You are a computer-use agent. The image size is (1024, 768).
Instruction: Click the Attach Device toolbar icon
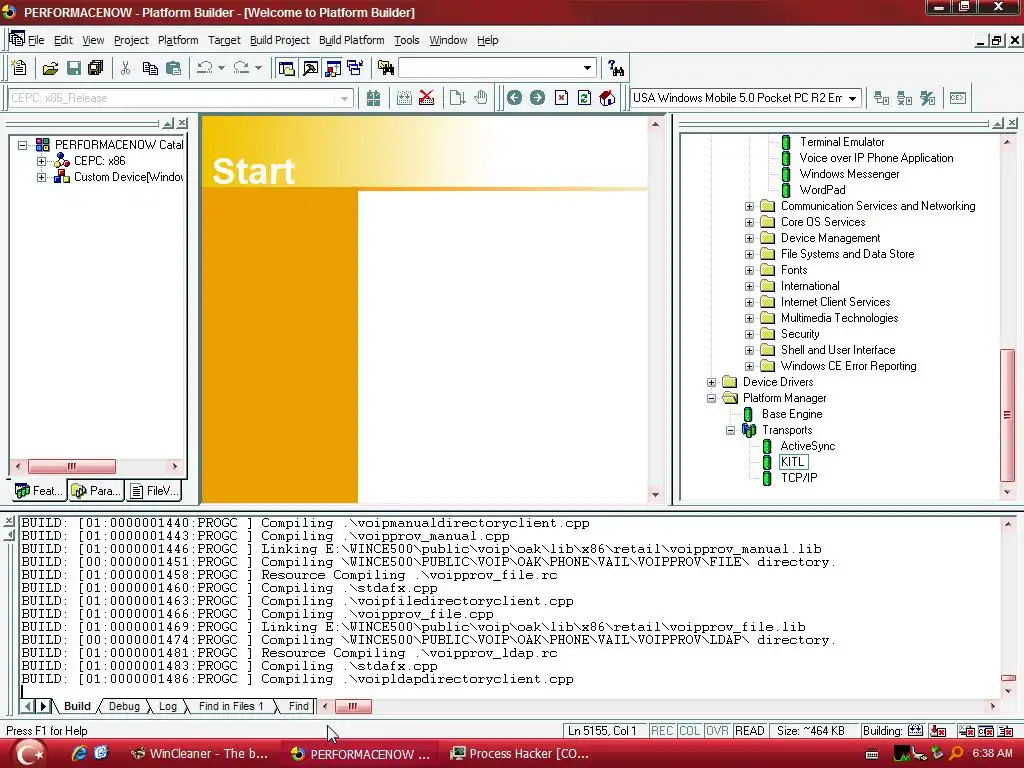[882, 98]
